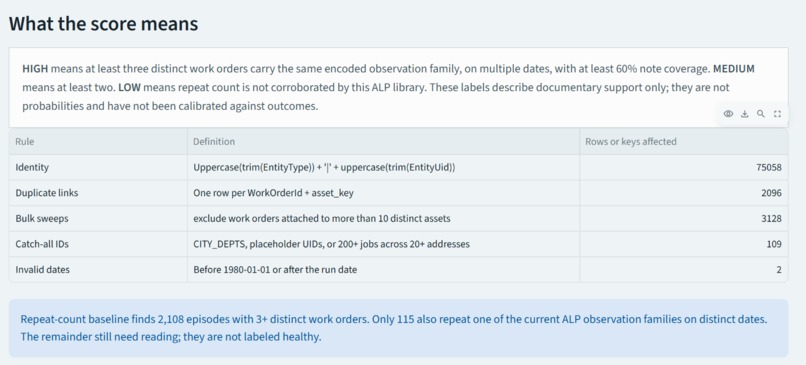Select the Identity rule cell
The image size is (806, 365).
click(x=98, y=167)
